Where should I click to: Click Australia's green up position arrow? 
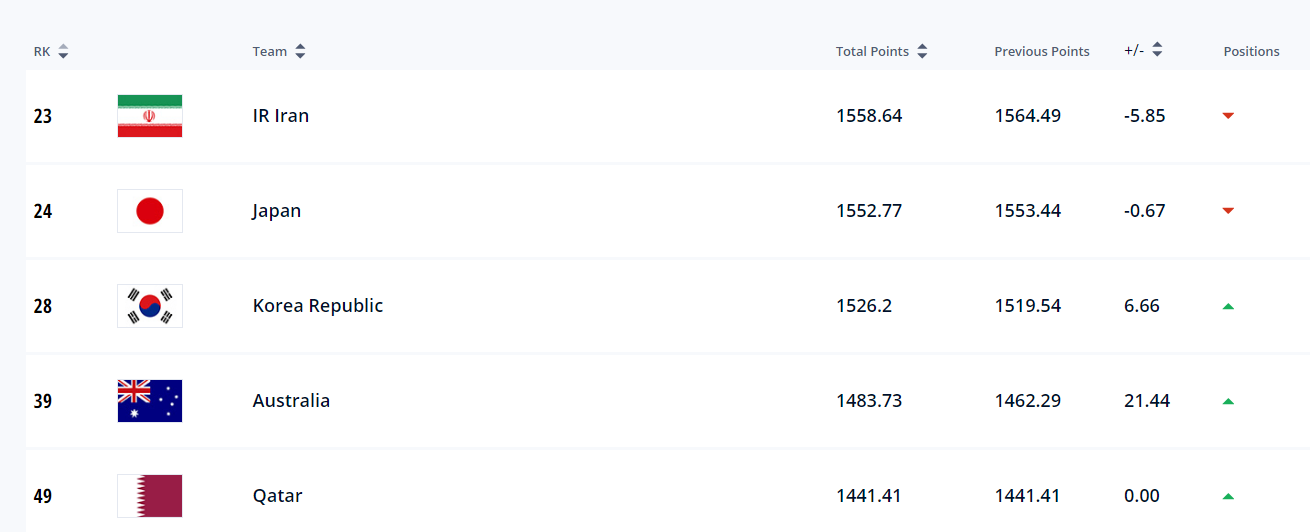click(x=1228, y=401)
